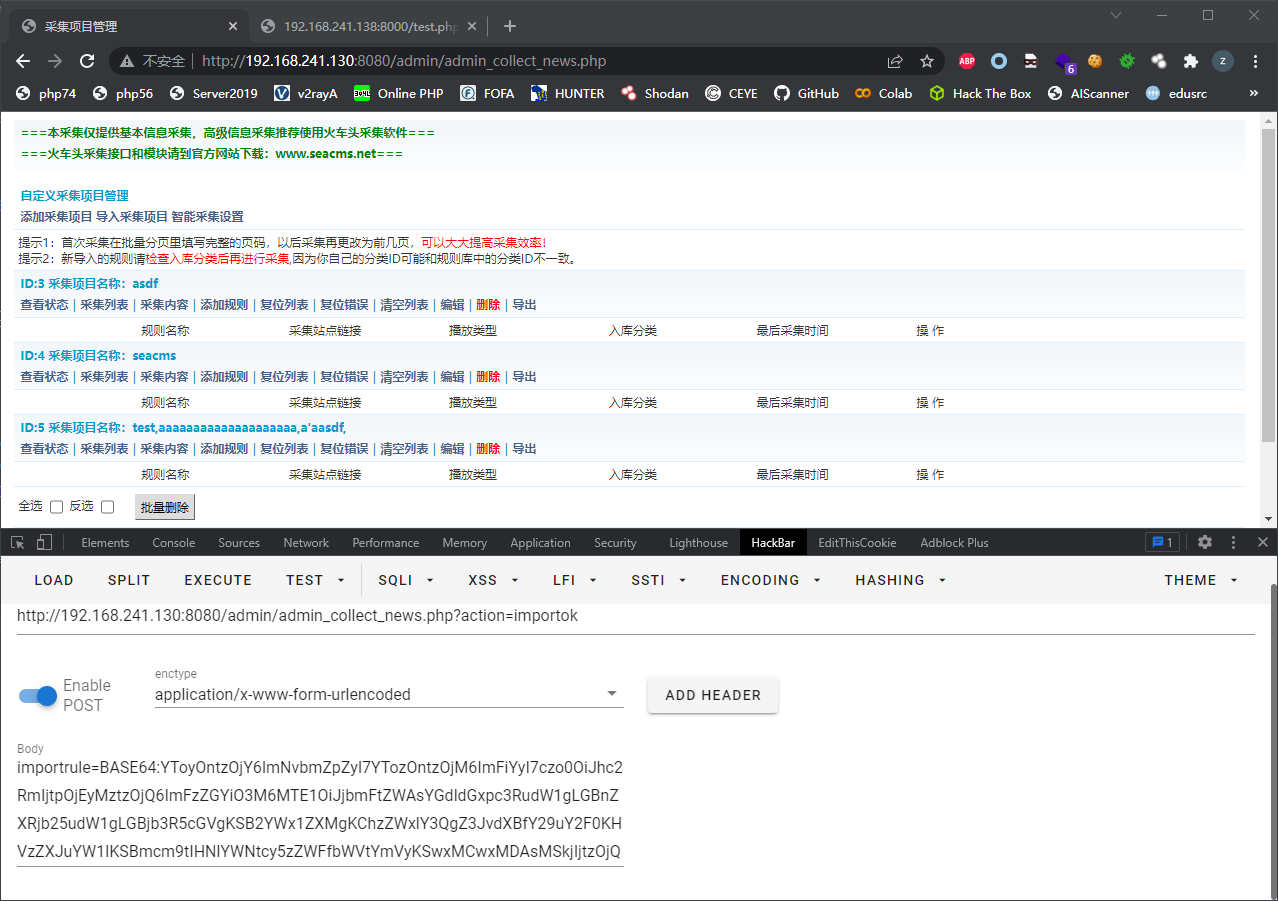
Task: Click the HackBar SPLIT button
Action: click(129, 580)
